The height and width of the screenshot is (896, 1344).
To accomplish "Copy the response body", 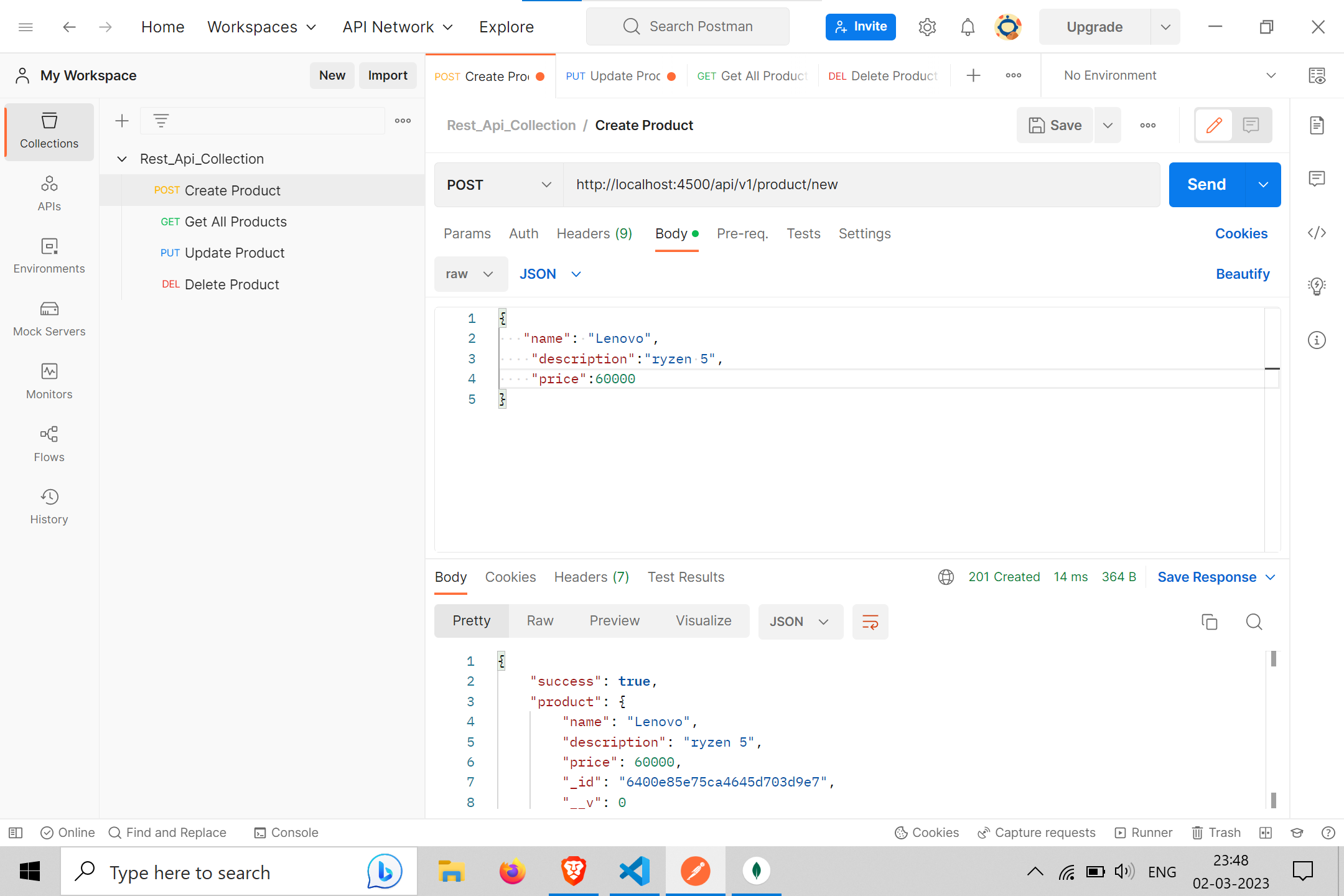I will (1209, 622).
